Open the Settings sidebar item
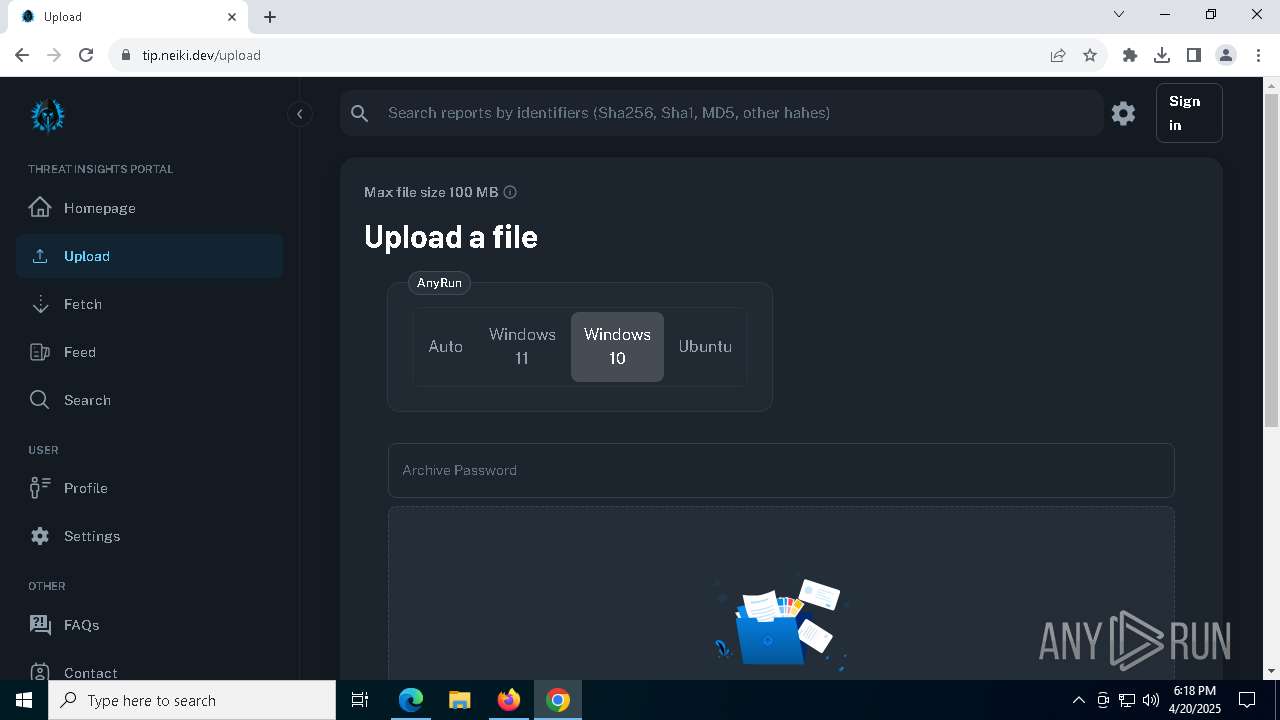 click(150, 536)
